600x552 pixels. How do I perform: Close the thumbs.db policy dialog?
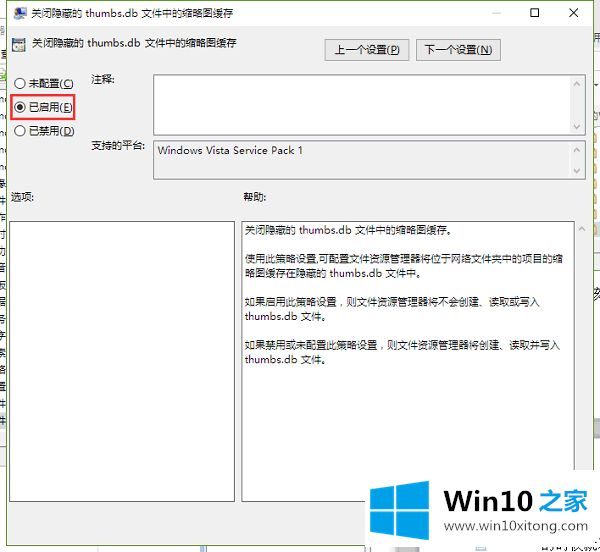click(573, 13)
